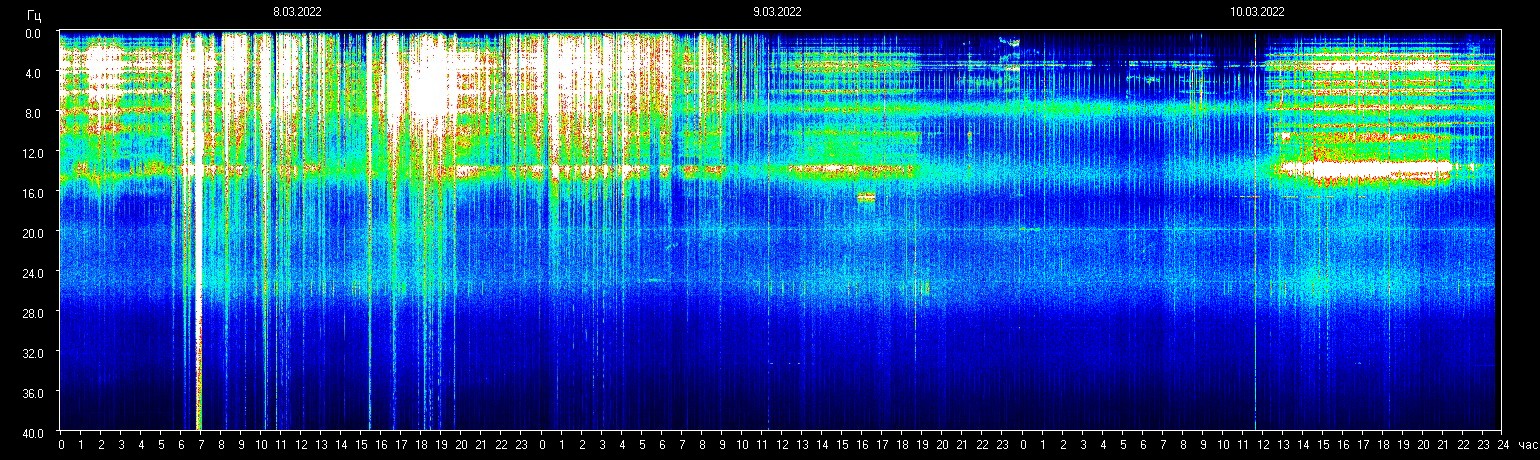The width and height of the screenshot is (1540, 460).
Task: Select the 0.0 frequency axis label
Action: pyautogui.click(x=32, y=33)
